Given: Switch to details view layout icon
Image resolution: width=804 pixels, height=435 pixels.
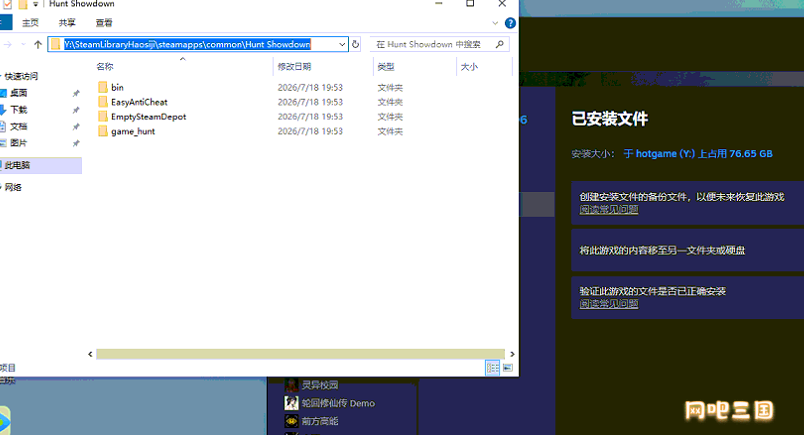Looking at the screenshot, I should (492, 368).
